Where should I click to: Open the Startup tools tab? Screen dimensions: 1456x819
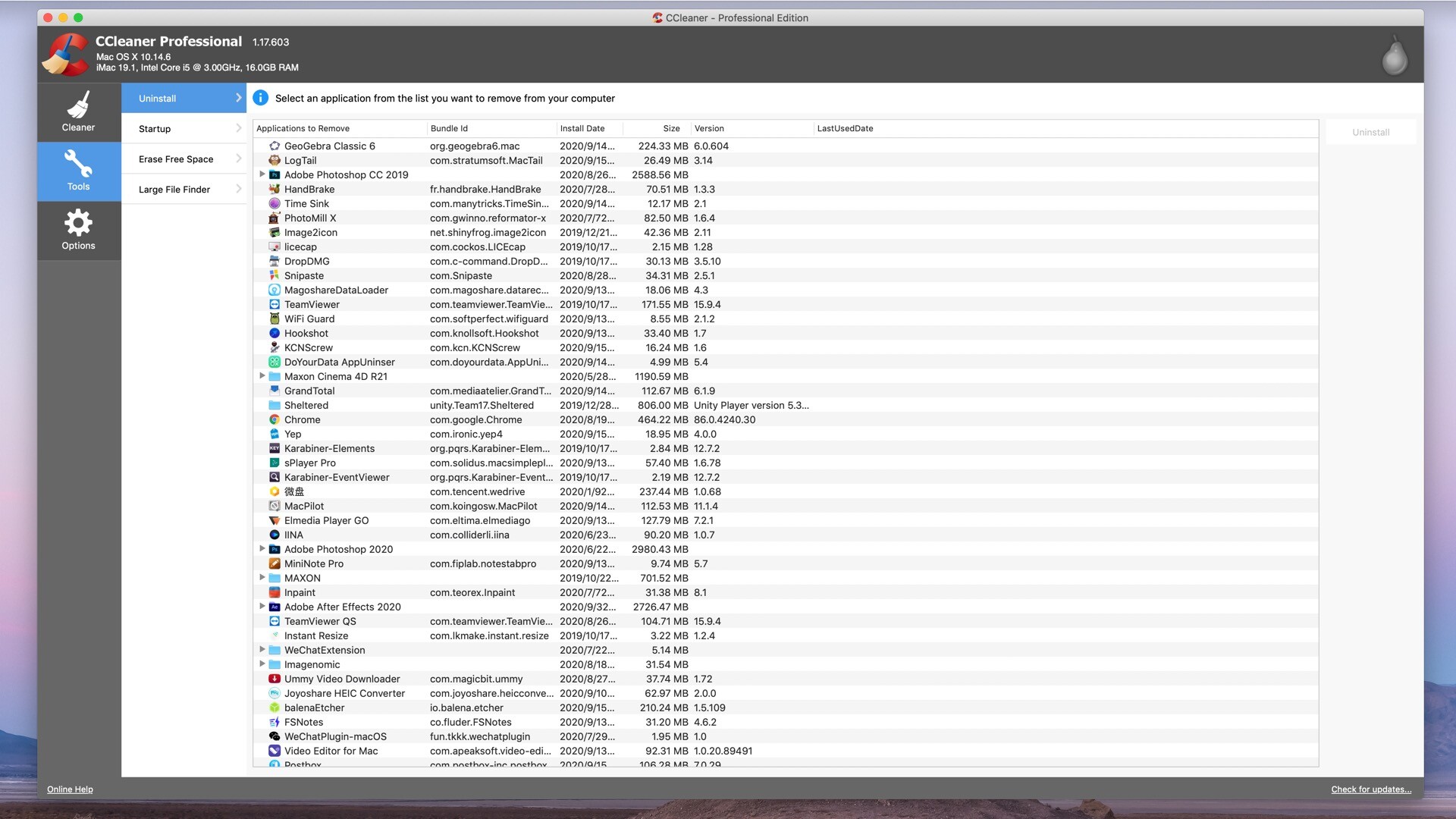[x=184, y=129]
